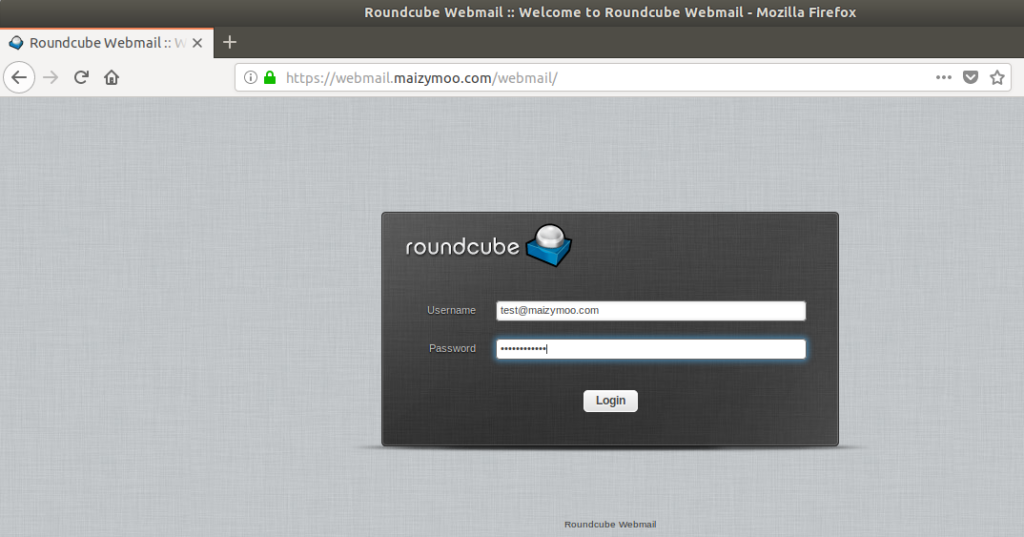Close the Roundcube Webmail tab
This screenshot has height=537, width=1024.
[197, 43]
